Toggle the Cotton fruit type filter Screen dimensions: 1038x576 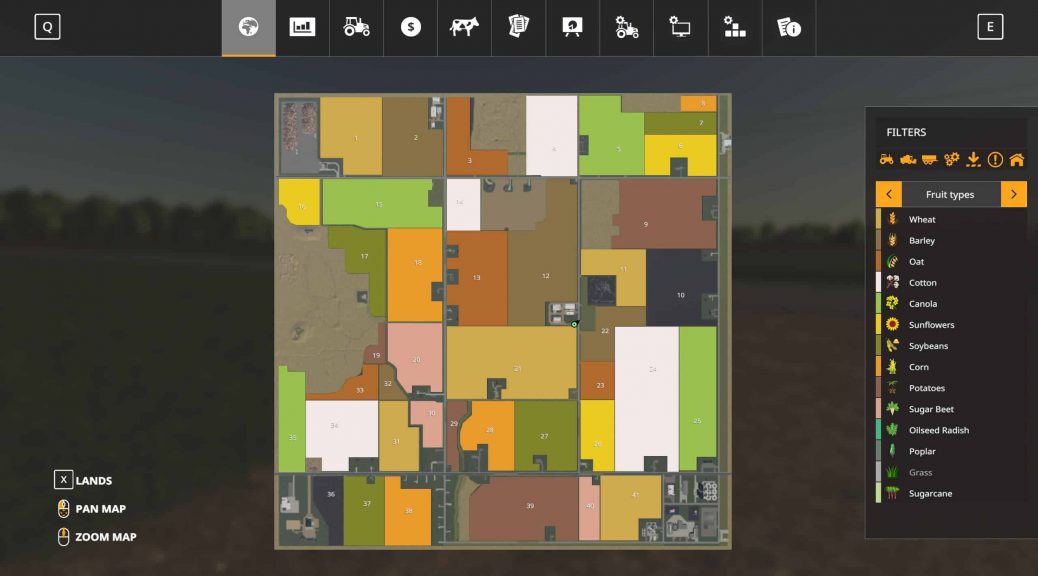tap(923, 282)
